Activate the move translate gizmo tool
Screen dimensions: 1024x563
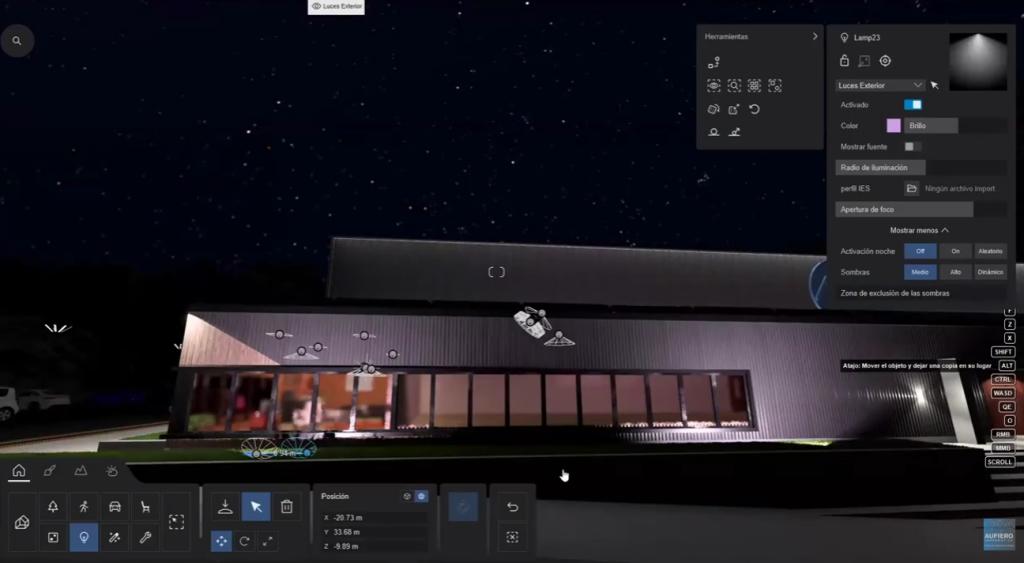pyautogui.click(x=221, y=541)
